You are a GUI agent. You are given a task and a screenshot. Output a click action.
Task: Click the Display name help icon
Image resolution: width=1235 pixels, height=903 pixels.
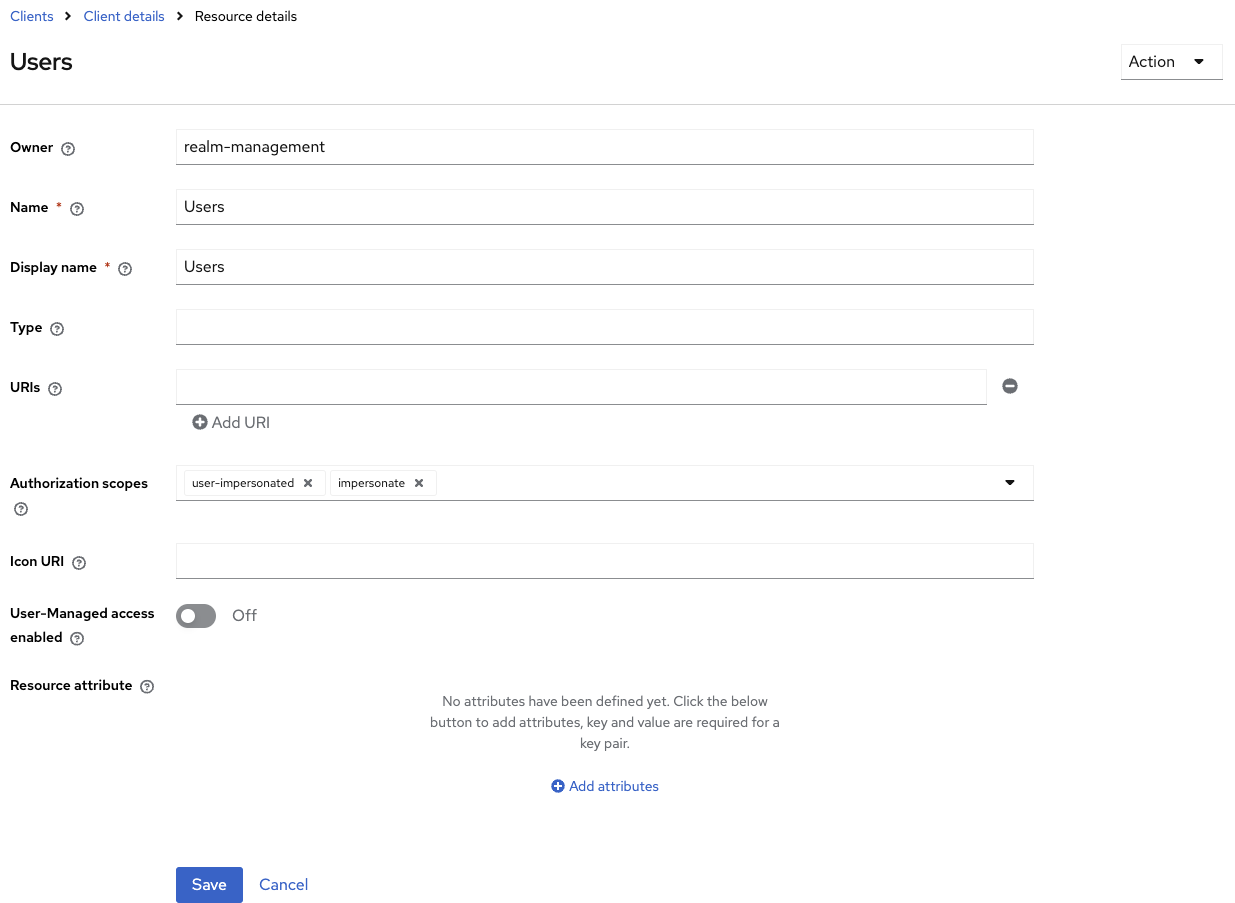tap(125, 269)
